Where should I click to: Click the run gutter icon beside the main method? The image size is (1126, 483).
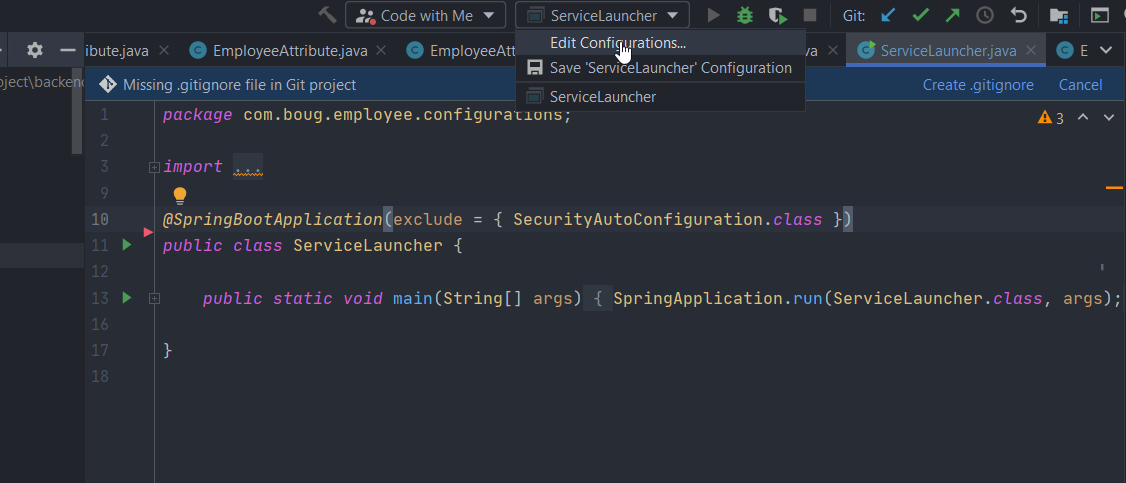click(127, 297)
